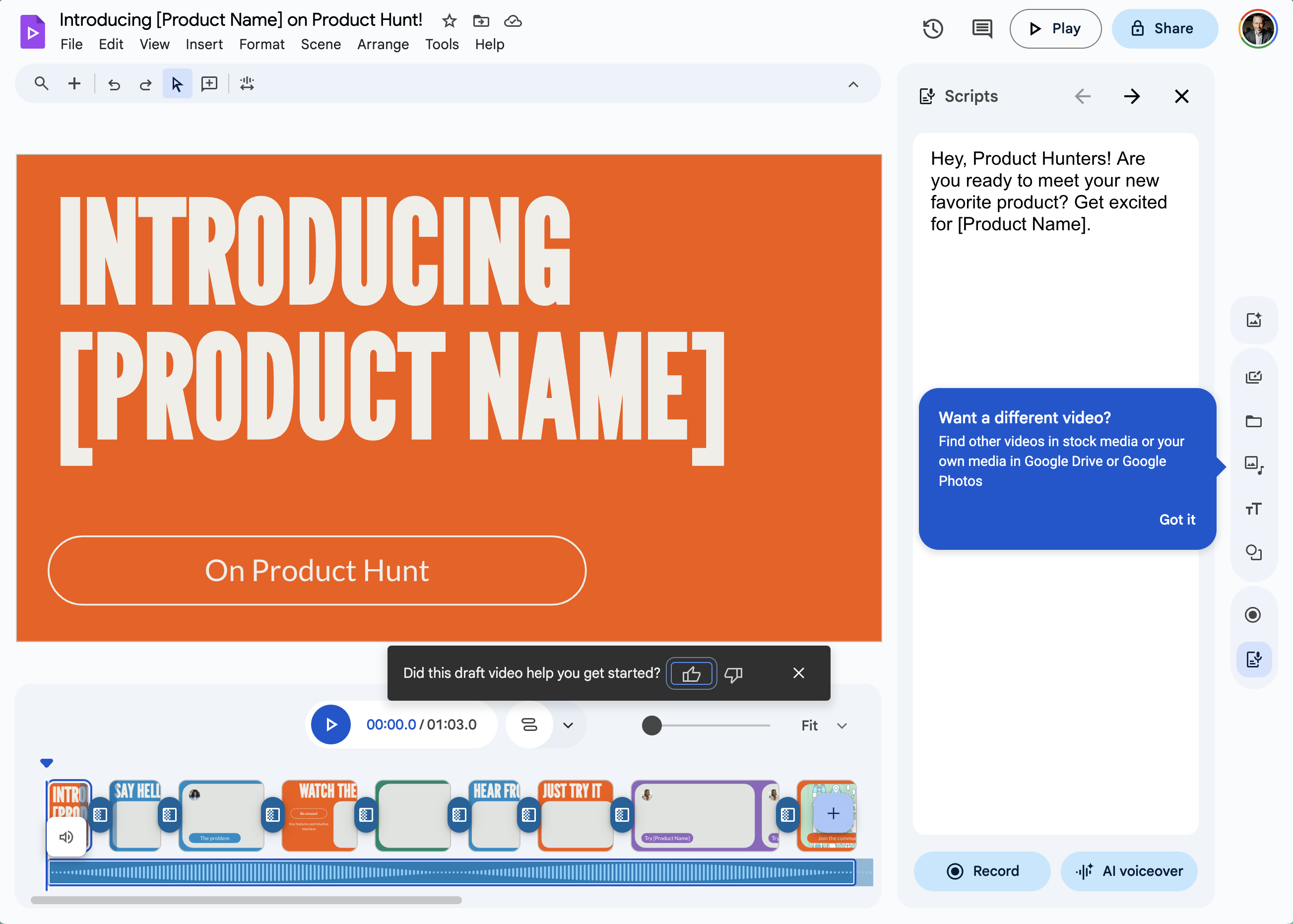Open the Fit zoom dropdown
The height and width of the screenshot is (924, 1293).
click(824, 726)
